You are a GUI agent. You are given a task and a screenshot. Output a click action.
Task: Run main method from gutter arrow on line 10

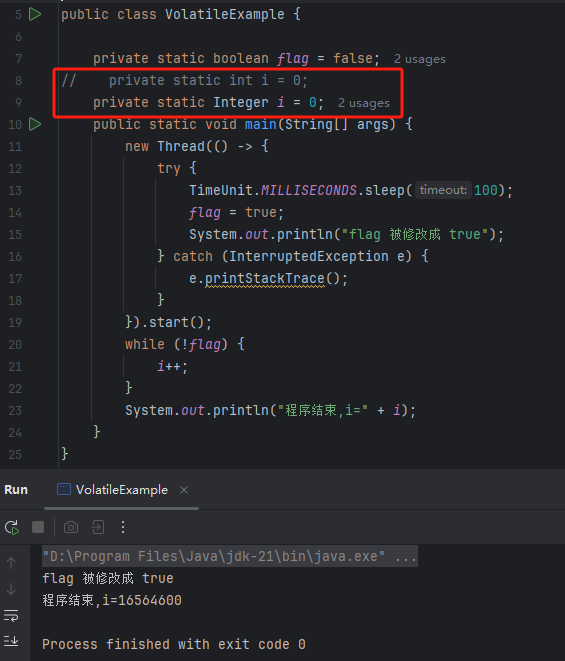35,124
